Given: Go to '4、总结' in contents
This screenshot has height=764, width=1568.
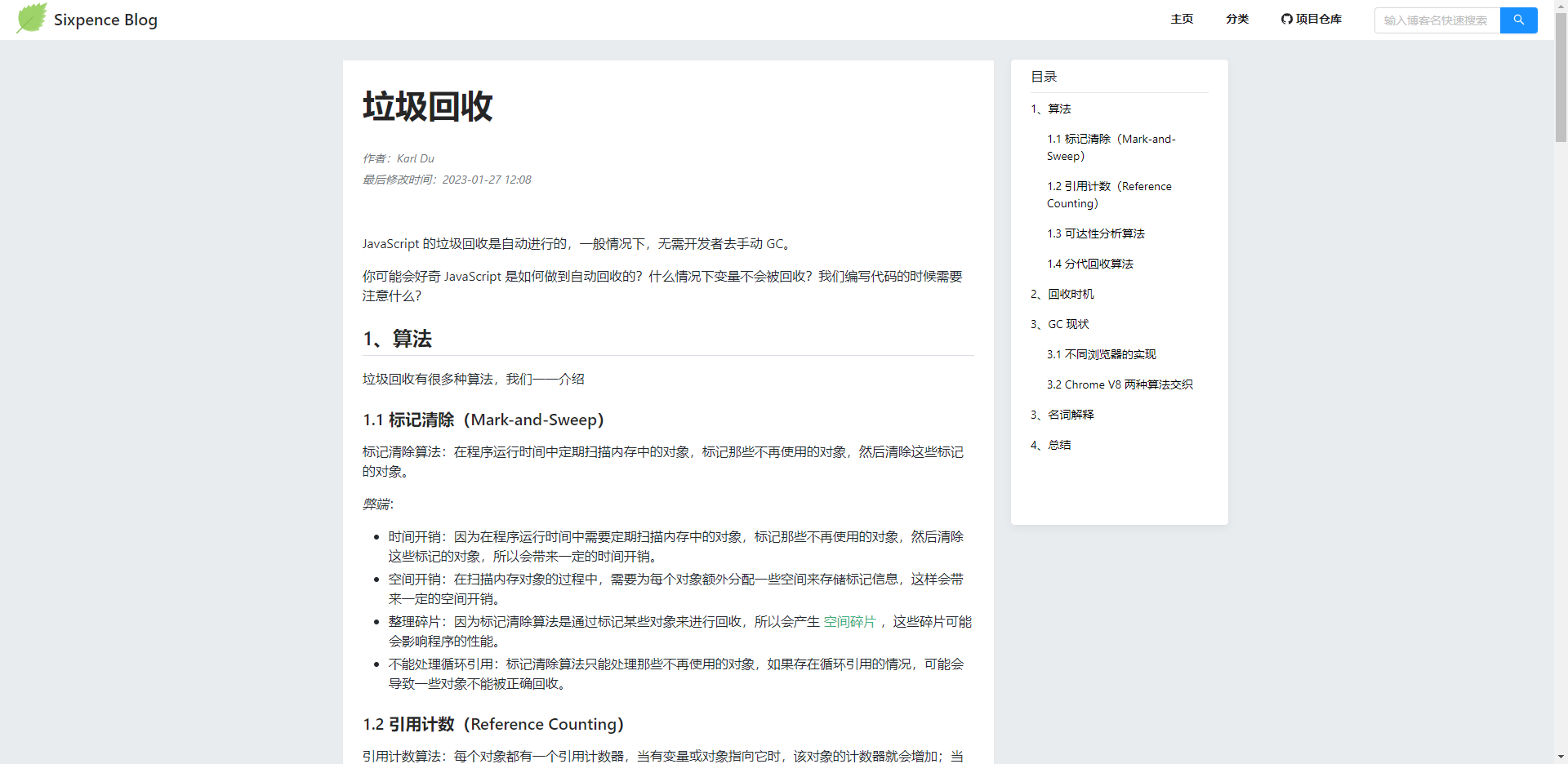Looking at the screenshot, I should [1051, 445].
